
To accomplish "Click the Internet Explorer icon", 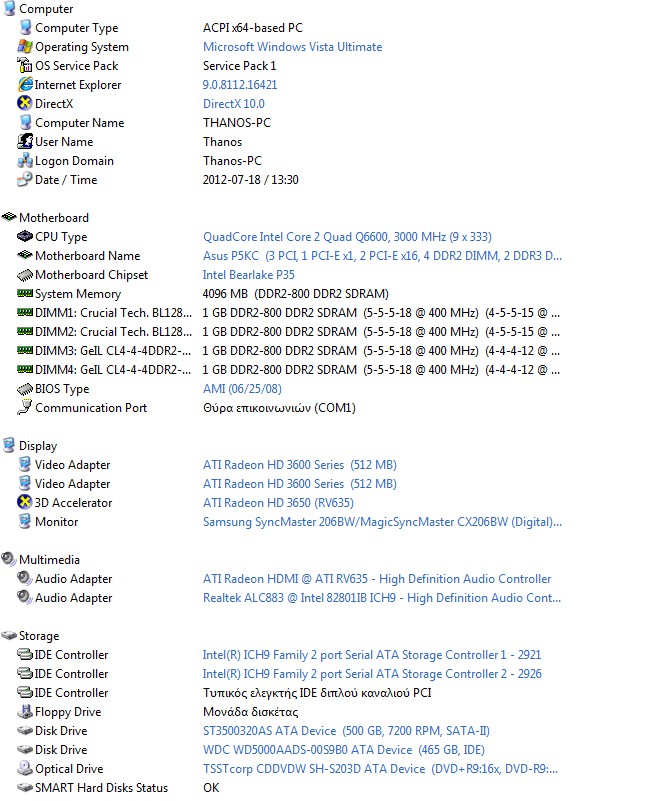I will (25, 84).
